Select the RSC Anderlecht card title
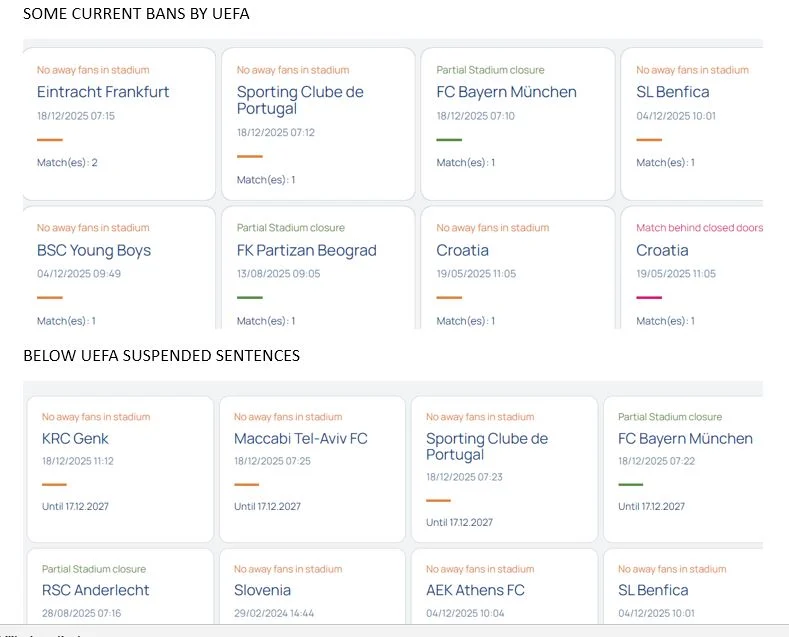Image resolution: width=789 pixels, height=637 pixels. [95, 590]
